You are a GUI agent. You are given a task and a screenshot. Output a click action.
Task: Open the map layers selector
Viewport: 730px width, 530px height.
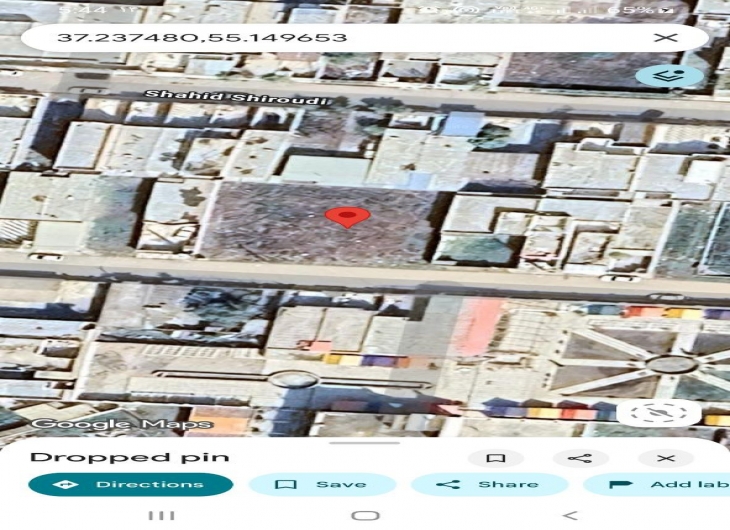click(669, 76)
